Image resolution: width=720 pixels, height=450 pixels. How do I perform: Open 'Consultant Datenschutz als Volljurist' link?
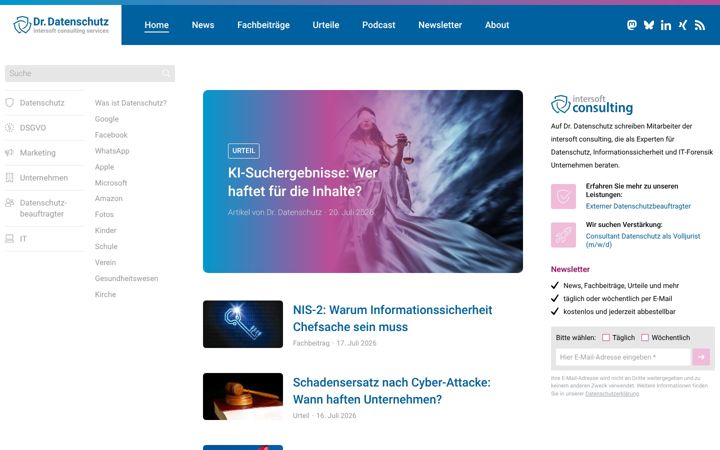(643, 240)
